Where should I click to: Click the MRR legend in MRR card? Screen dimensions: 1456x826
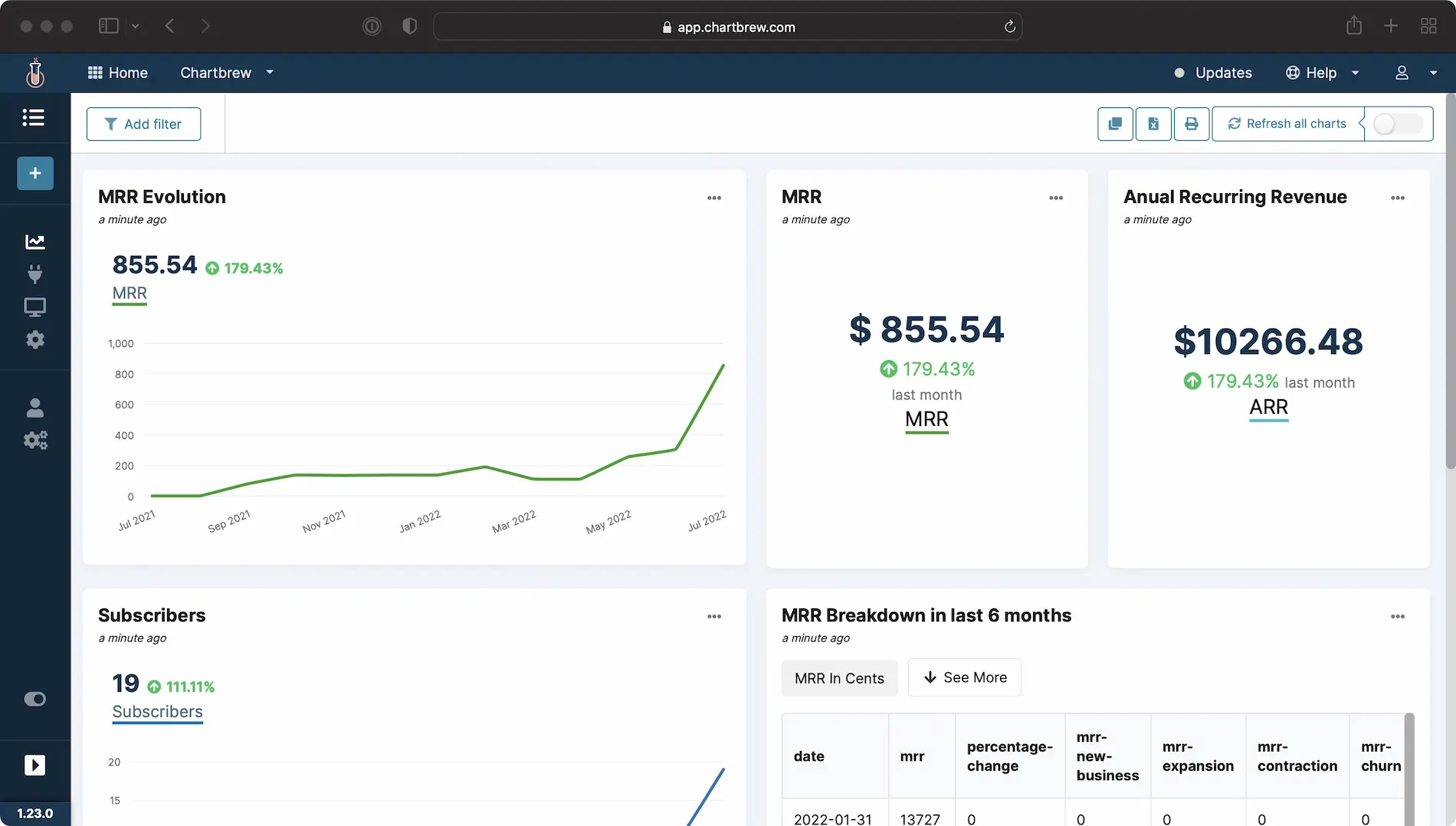pos(926,420)
